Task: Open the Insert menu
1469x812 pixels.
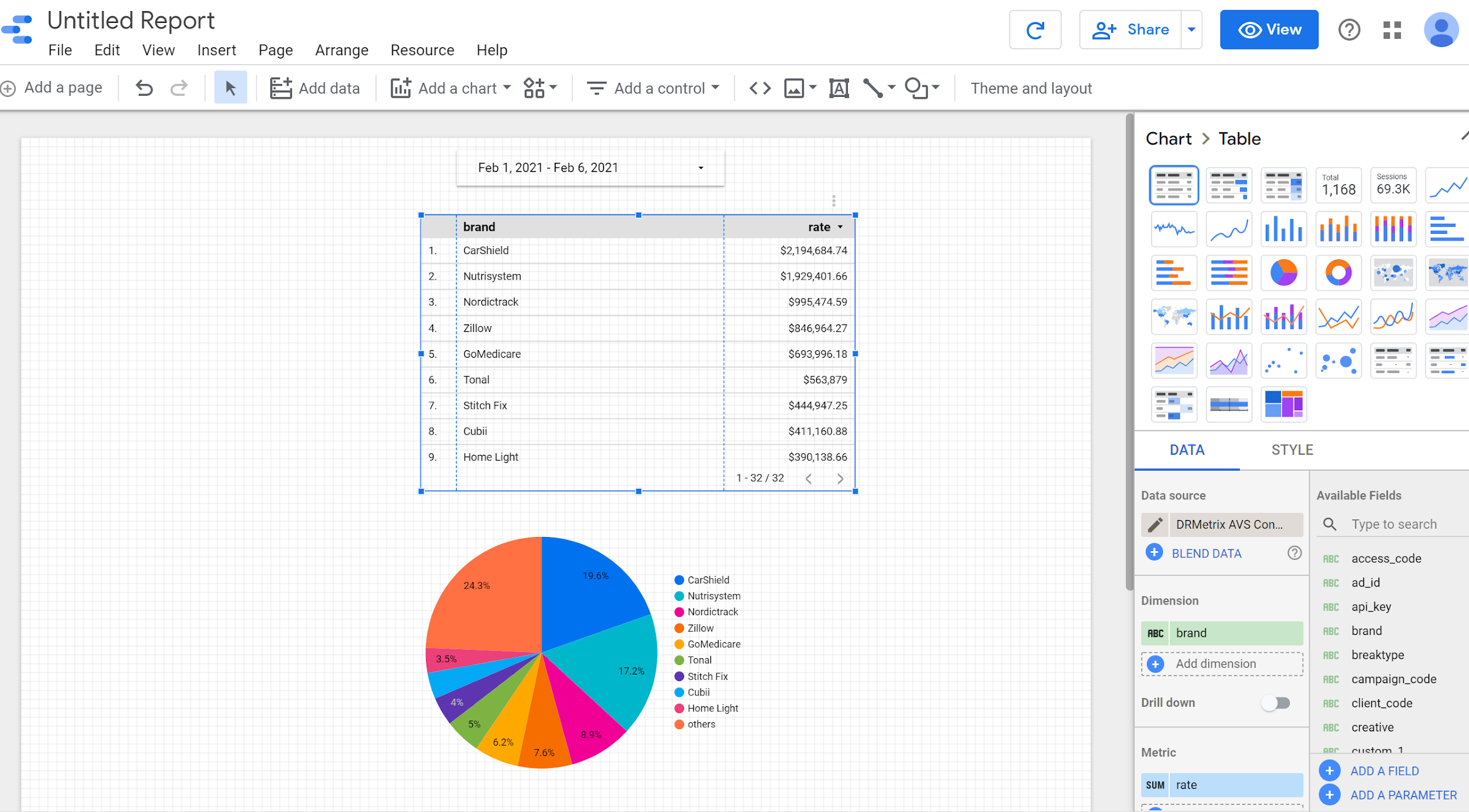Action: point(216,50)
